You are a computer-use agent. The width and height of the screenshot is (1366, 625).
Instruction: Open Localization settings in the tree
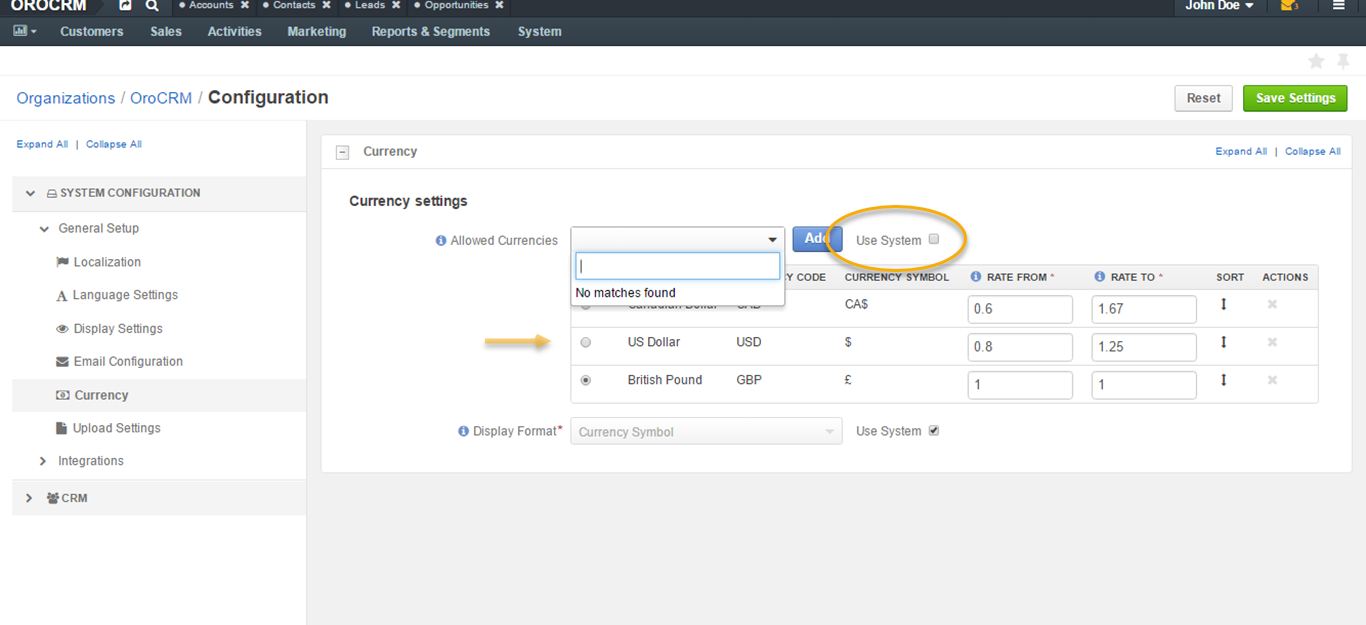click(x=107, y=262)
